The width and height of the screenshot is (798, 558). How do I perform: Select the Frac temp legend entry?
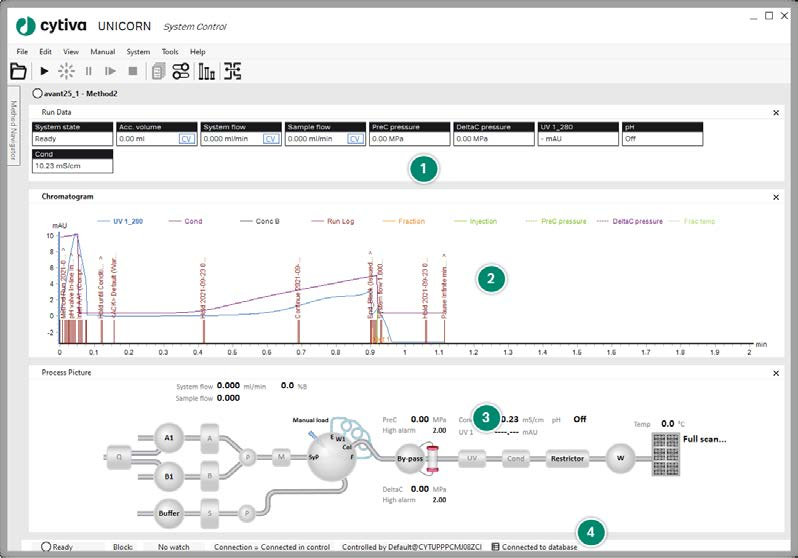[x=692, y=221]
